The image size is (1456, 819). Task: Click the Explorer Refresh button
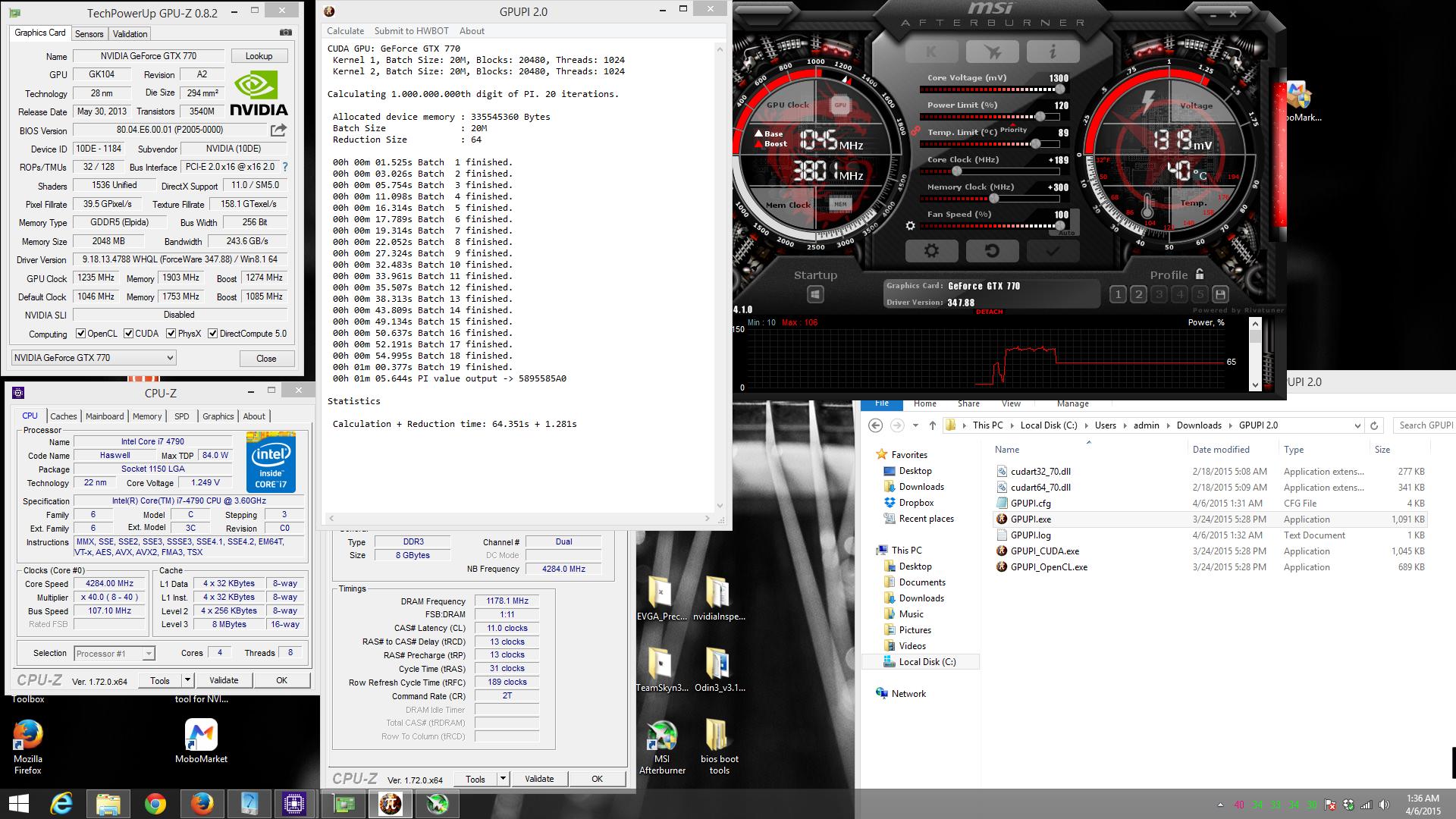(x=1374, y=425)
